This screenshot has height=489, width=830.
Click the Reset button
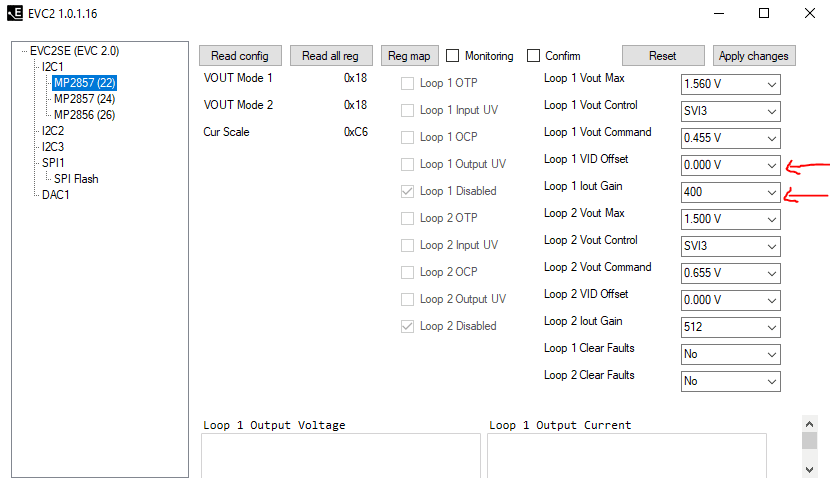coord(662,56)
